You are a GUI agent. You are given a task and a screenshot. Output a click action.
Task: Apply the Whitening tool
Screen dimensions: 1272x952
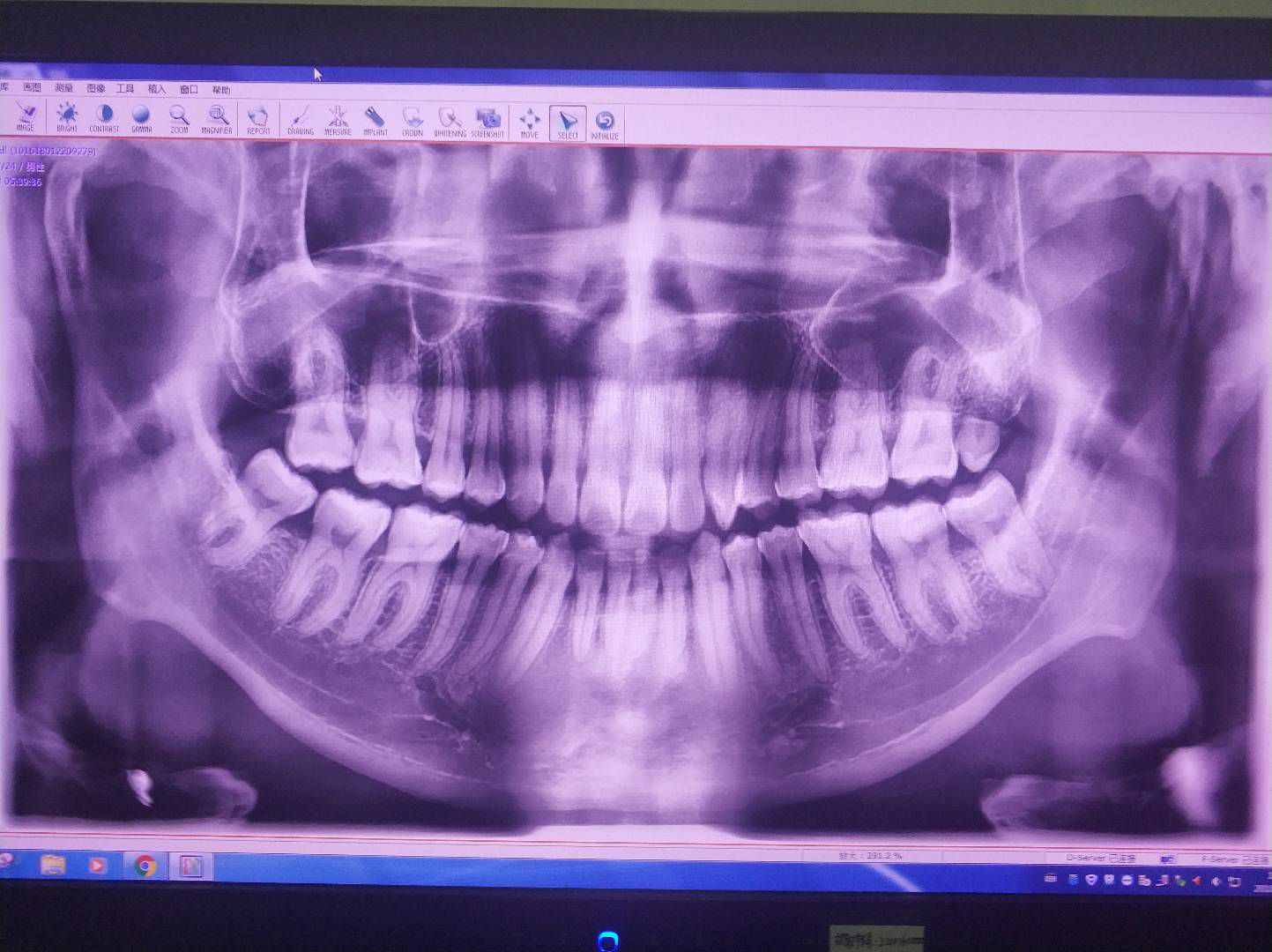click(x=450, y=122)
